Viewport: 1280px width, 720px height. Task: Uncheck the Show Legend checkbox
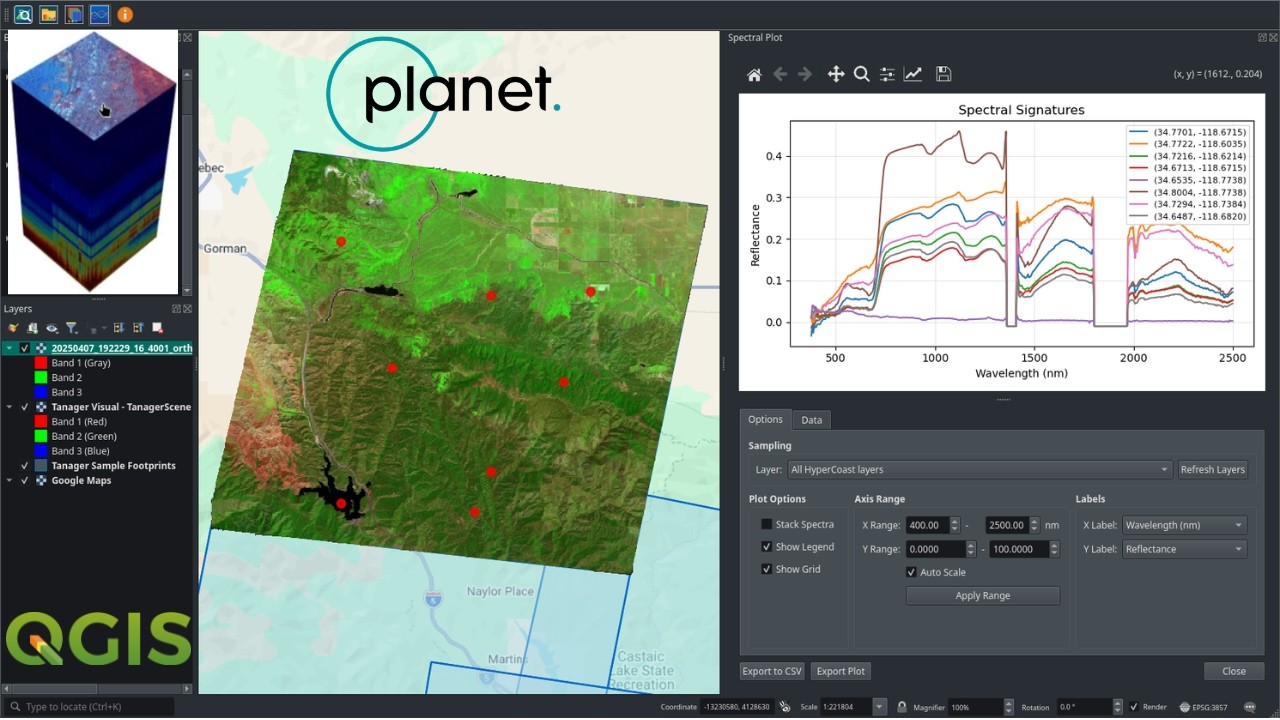(x=766, y=547)
